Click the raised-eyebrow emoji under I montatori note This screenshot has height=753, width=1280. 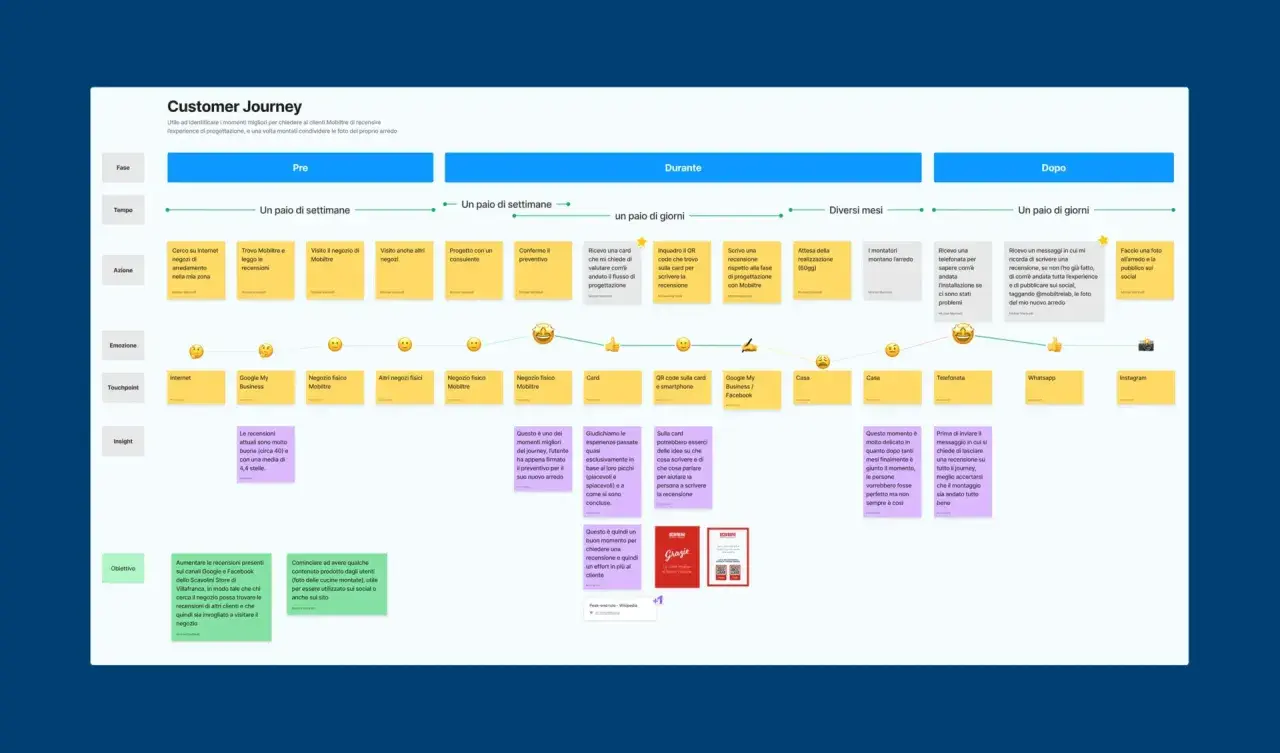point(892,350)
